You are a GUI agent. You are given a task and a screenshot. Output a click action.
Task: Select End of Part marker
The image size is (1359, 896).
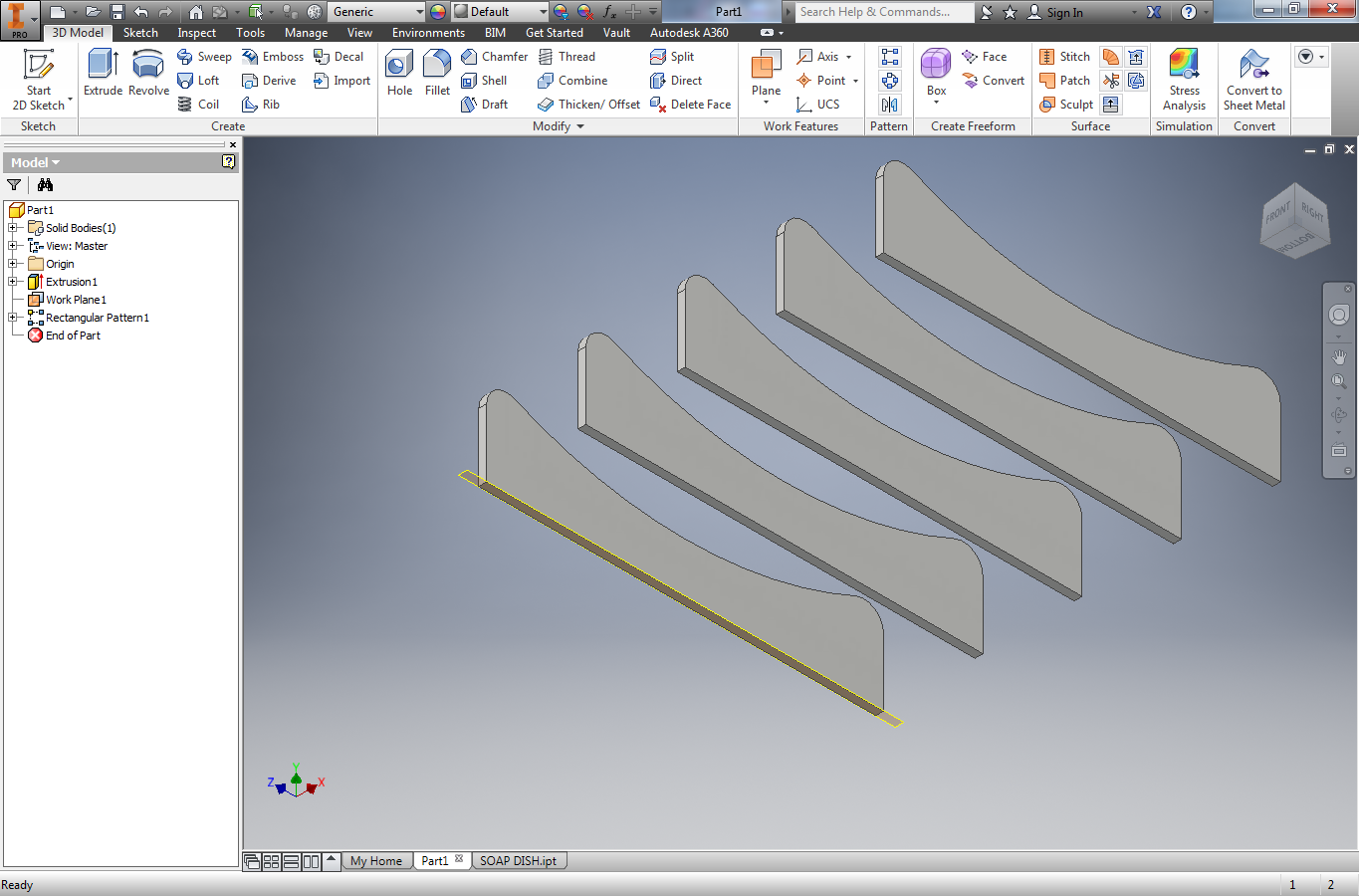pyautogui.click(x=64, y=336)
